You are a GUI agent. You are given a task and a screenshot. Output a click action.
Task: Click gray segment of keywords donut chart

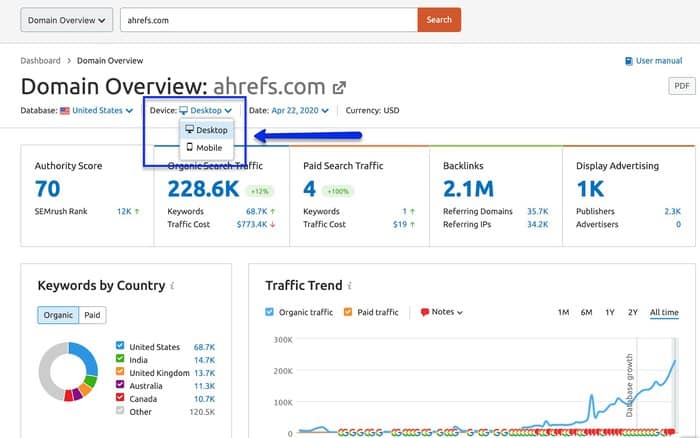click(47, 373)
